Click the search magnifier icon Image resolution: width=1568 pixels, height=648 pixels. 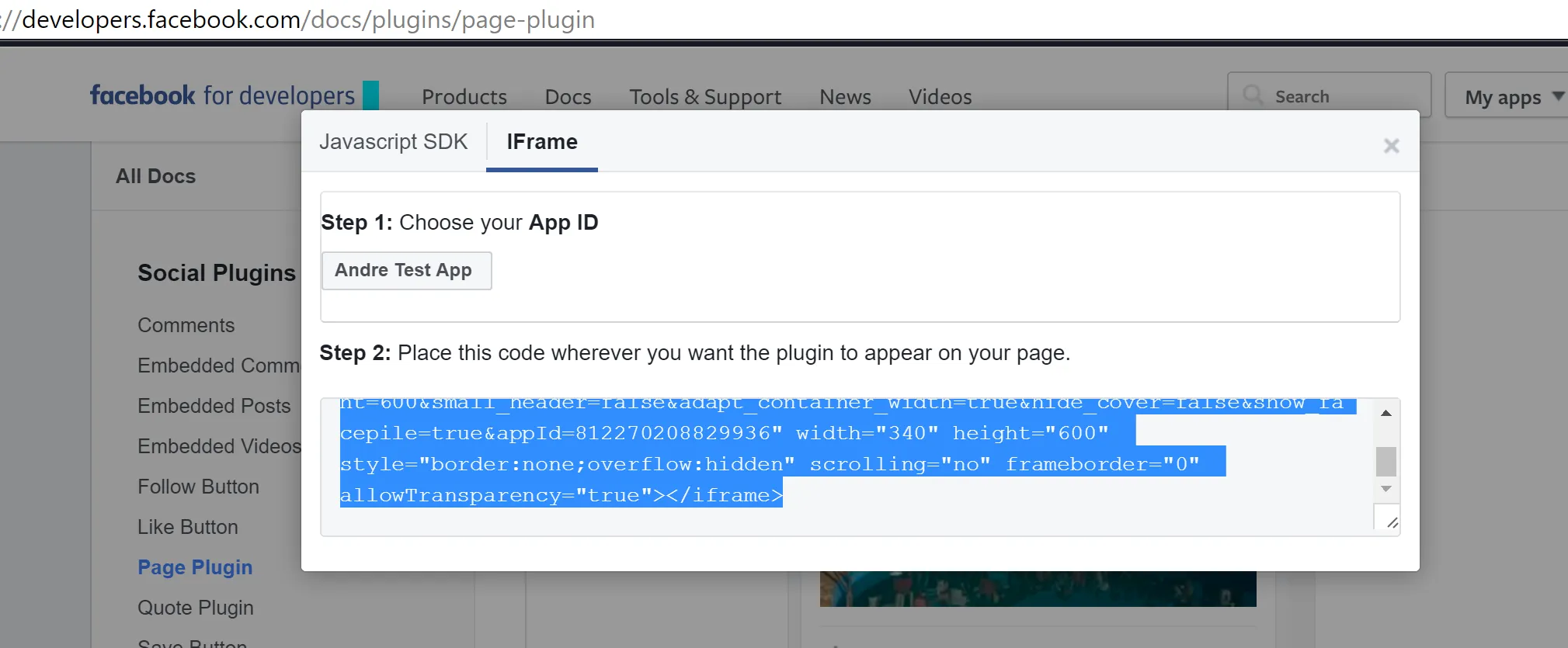tap(1252, 95)
